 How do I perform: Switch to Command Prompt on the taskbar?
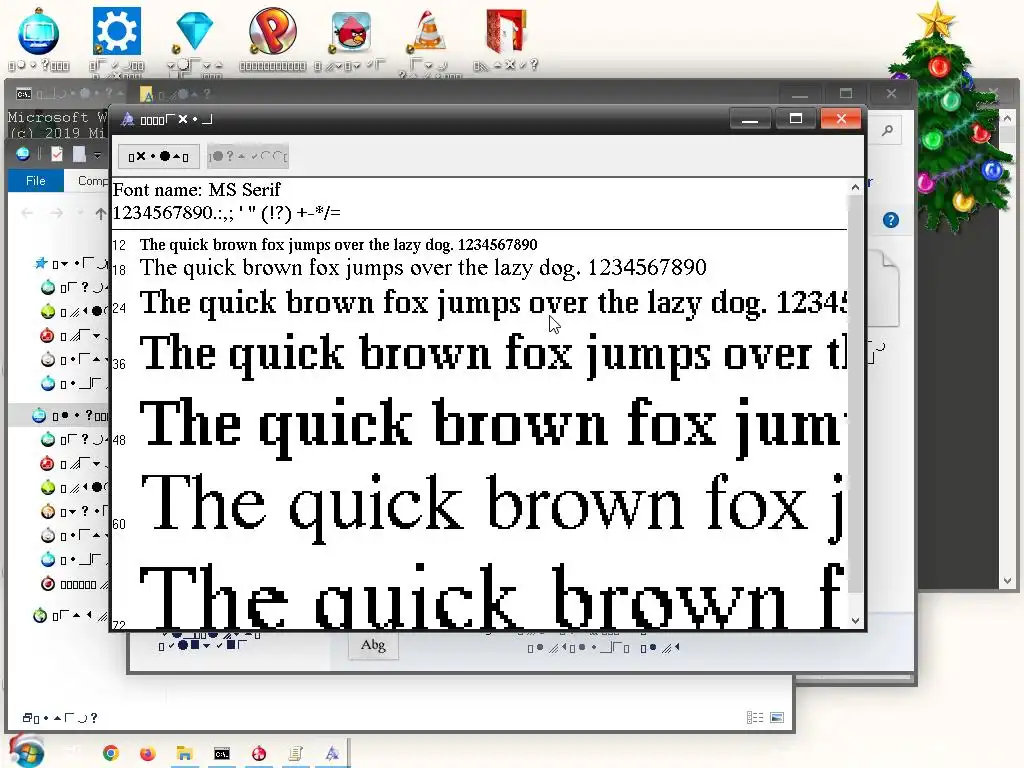pos(222,754)
